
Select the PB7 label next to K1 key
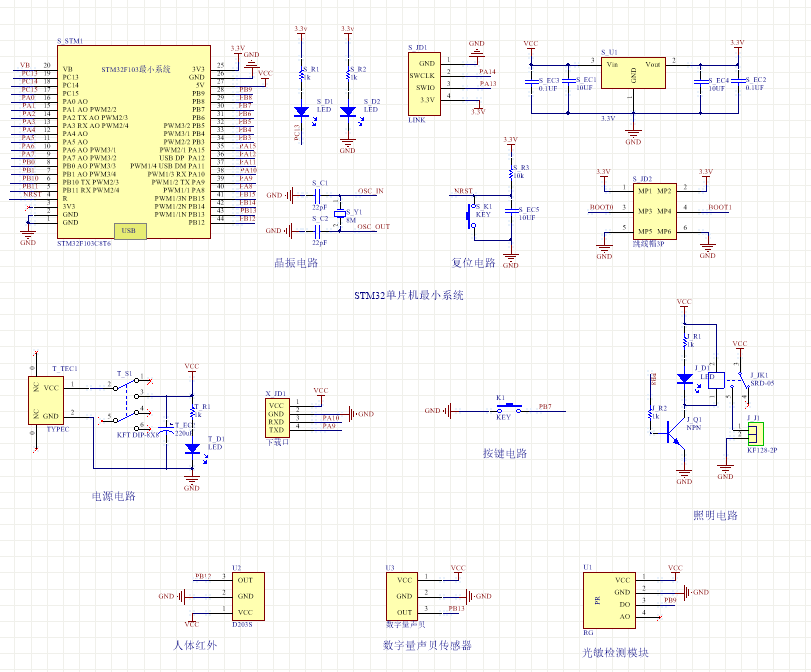(545, 407)
